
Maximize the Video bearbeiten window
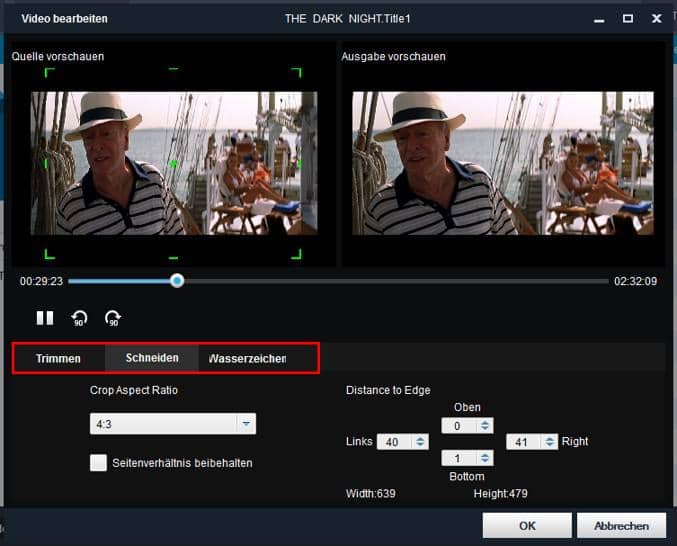(x=628, y=19)
